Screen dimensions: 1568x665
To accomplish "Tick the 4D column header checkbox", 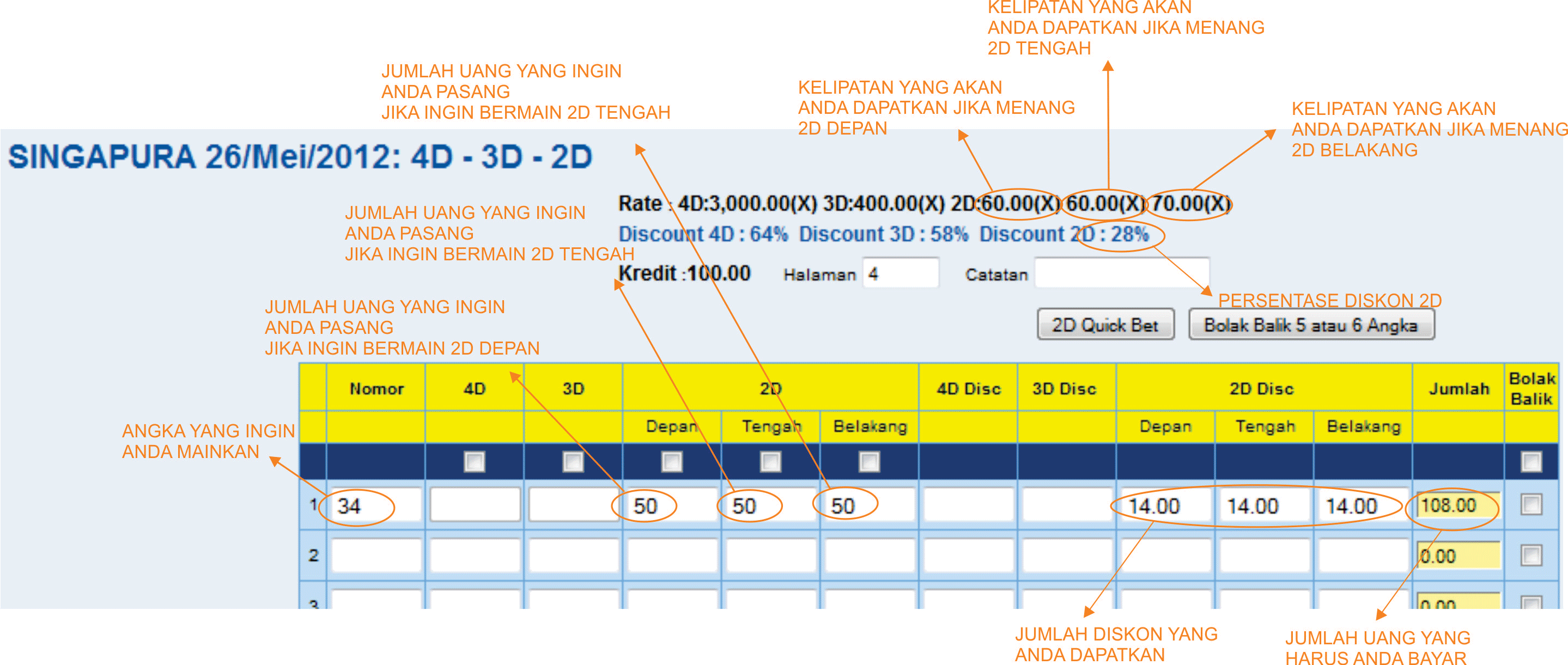I will (474, 461).
